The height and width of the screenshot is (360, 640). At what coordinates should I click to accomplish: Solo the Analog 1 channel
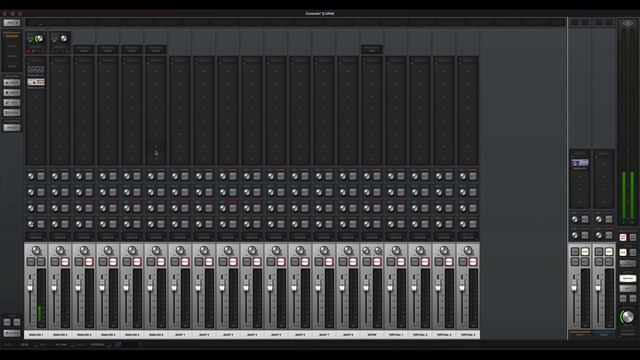[31, 262]
